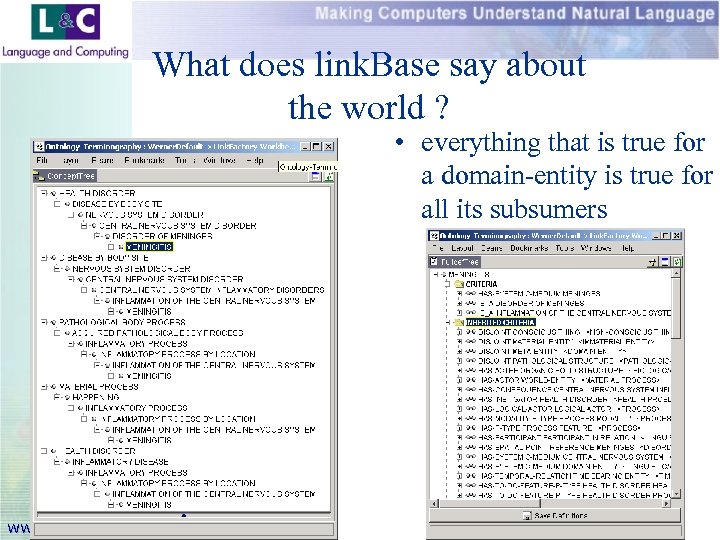Screen dimensions: 720x540
Task: Click panel window icon in ConceptTree header
Action: coord(315,176)
